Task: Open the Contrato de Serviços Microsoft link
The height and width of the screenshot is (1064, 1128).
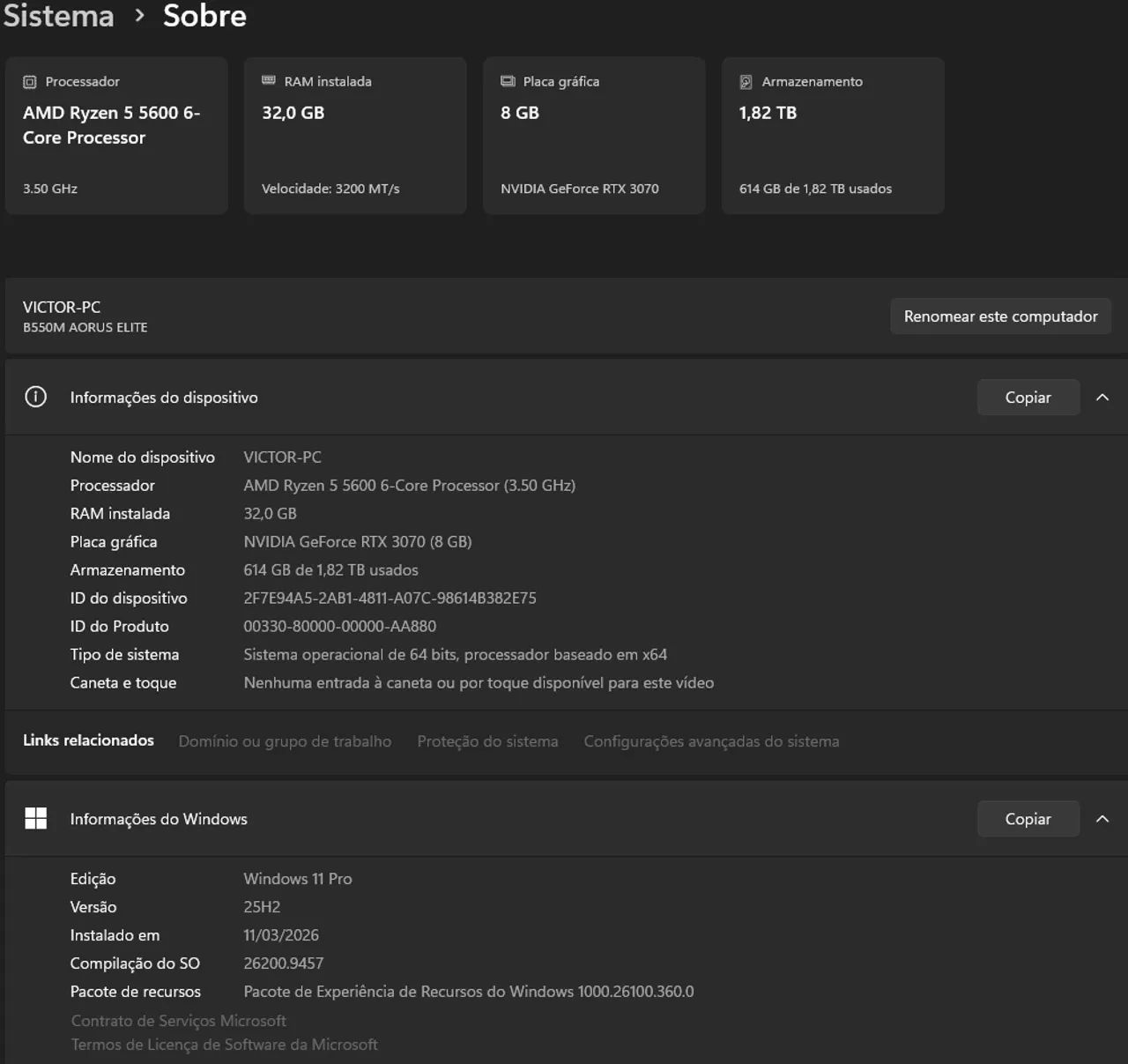Action: pyautogui.click(x=179, y=1021)
